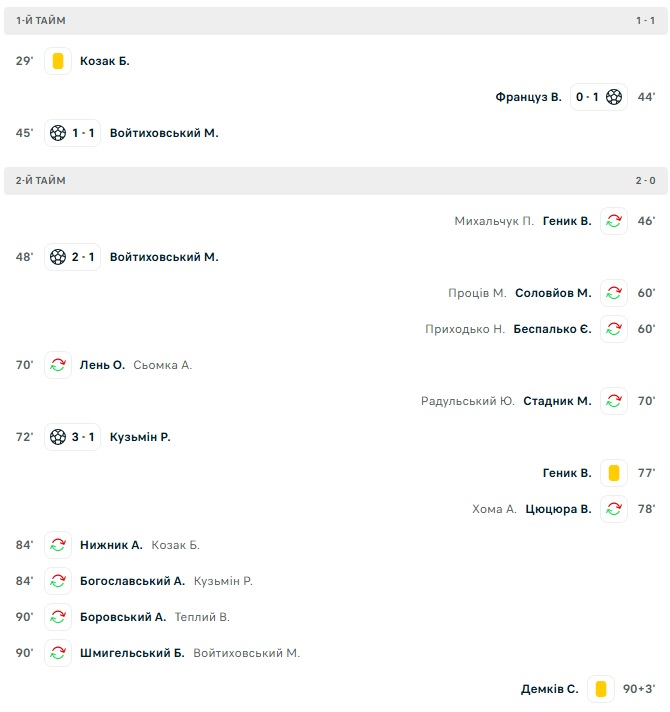
Task: Click player name Стадник М.
Action: pyautogui.click(x=557, y=401)
